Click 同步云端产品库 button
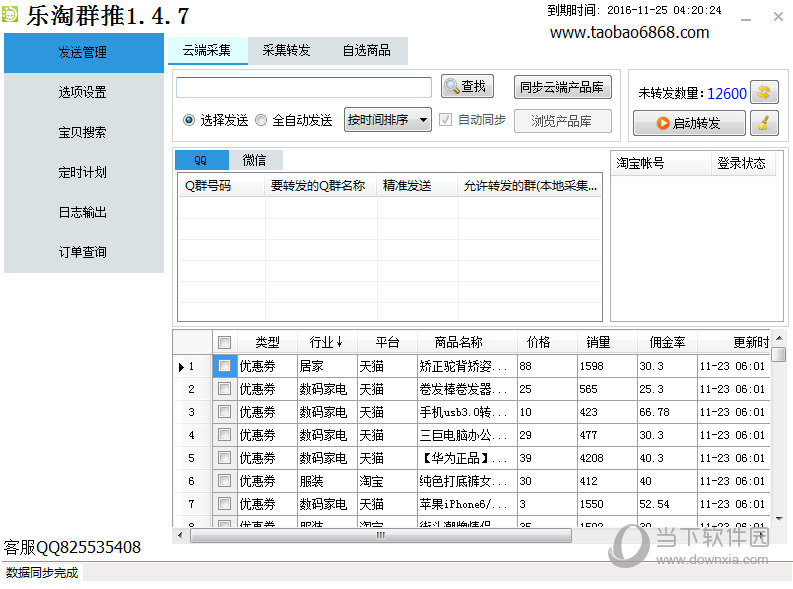This screenshot has height=589, width=793. [x=562, y=87]
